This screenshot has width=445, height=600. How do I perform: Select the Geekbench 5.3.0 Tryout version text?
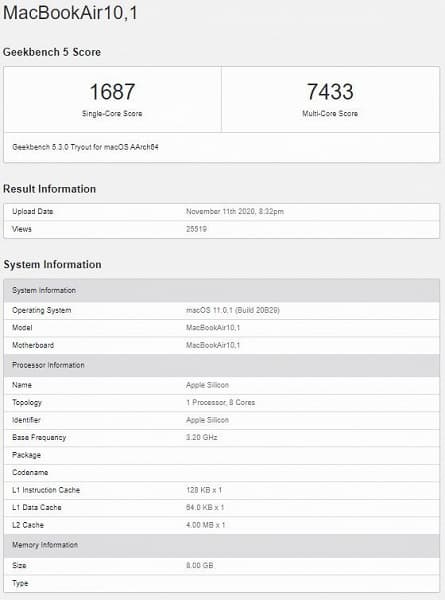(85, 147)
